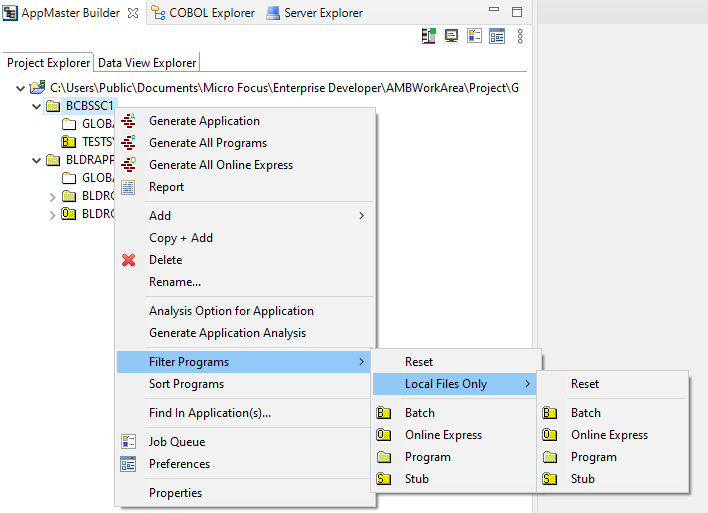The height and width of the screenshot is (513, 708).
Task: Click Reset in Filter Programs submenu
Action: coord(456,362)
